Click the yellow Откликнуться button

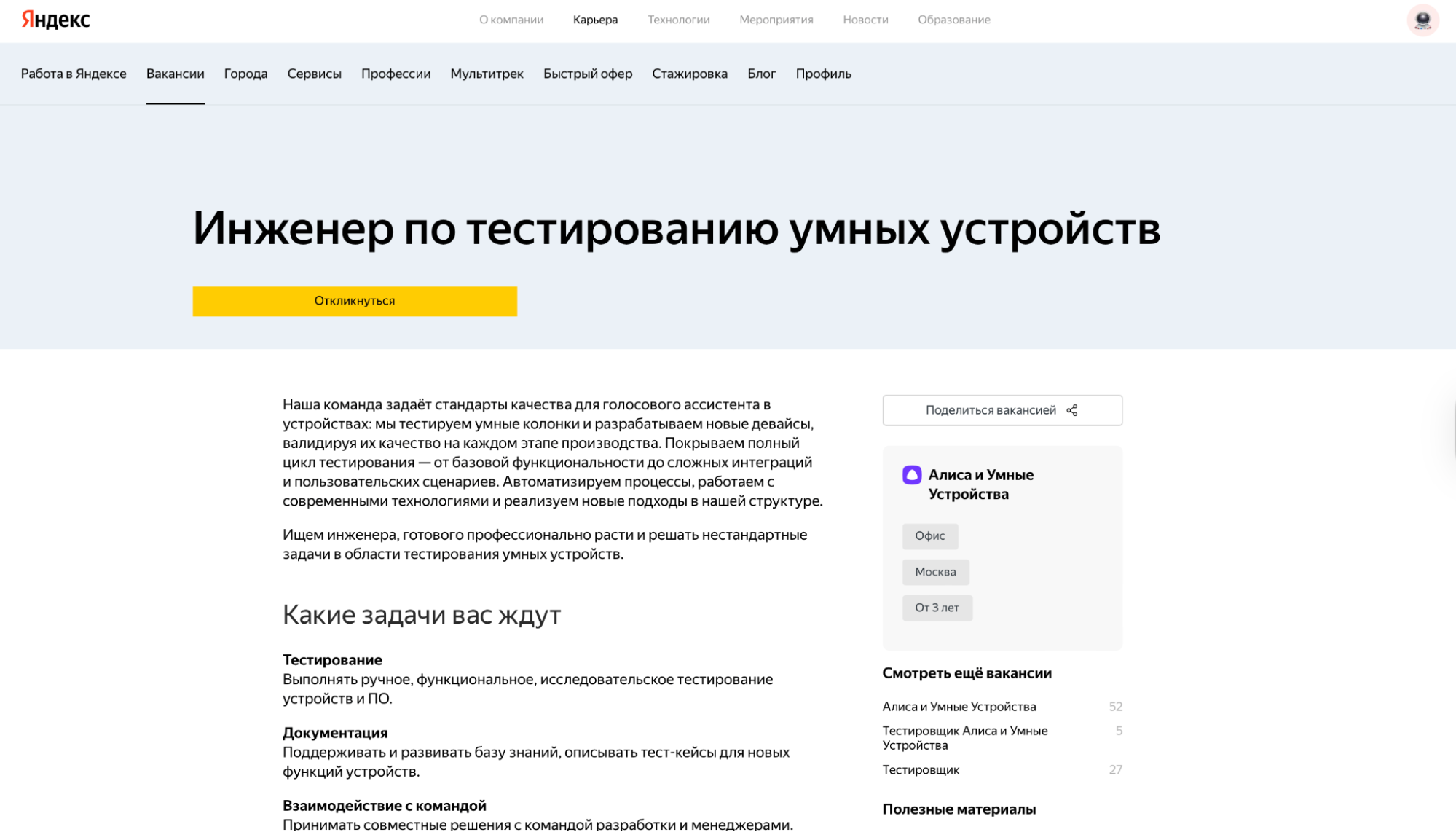tap(355, 301)
